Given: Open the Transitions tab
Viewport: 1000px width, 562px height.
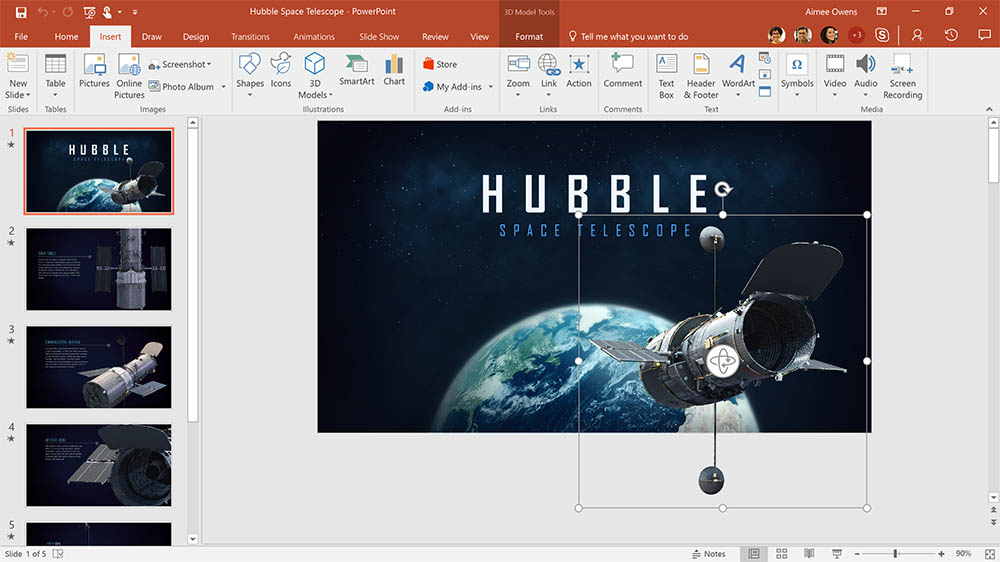Looking at the screenshot, I should pos(250,37).
